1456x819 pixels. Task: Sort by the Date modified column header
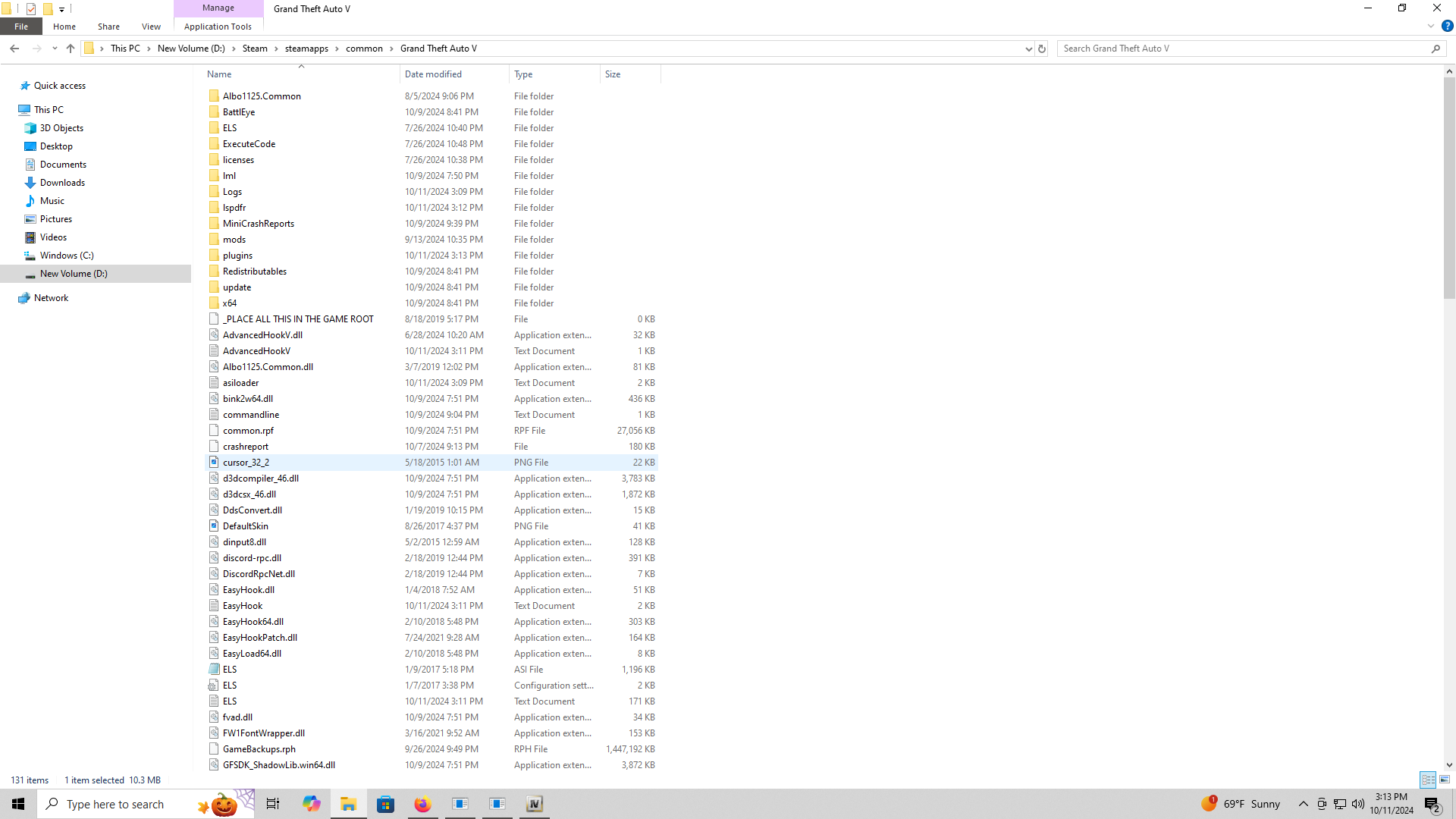pos(433,74)
